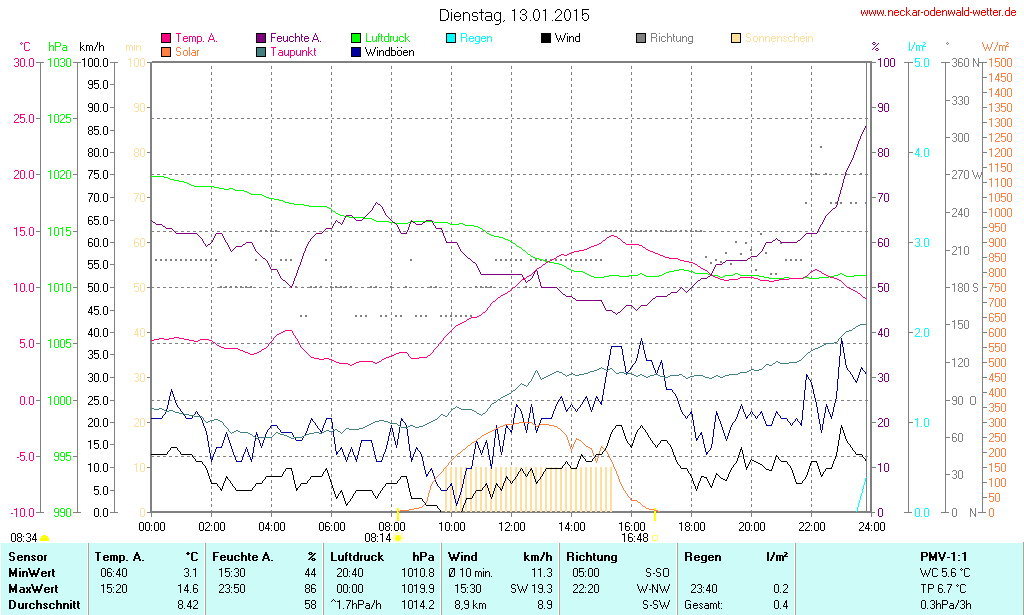
Task: Click the Sonnenschein legend swatch
Action: (736, 38)
